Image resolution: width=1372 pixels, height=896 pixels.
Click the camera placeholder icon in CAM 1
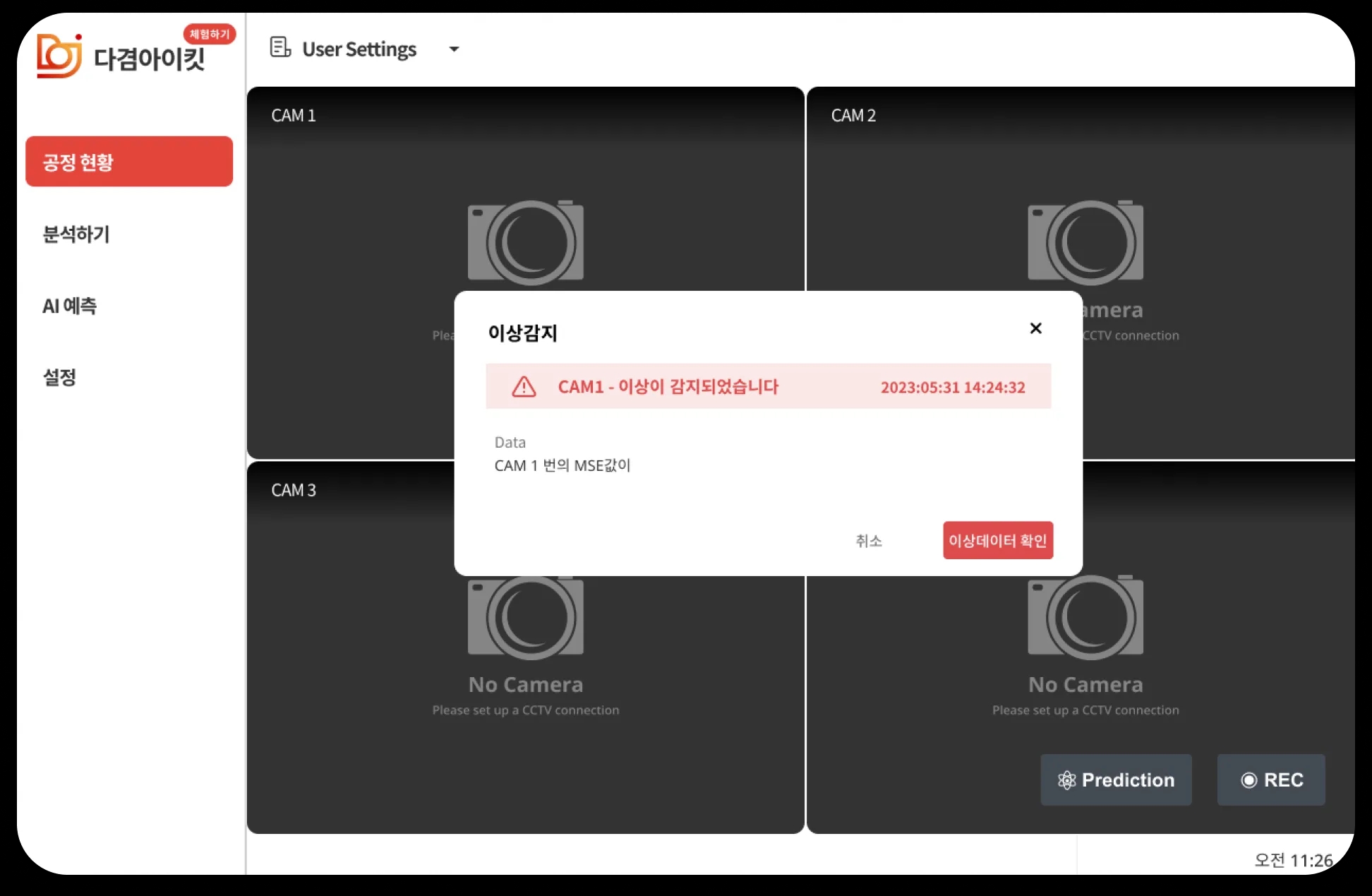(x=526, y=241)
